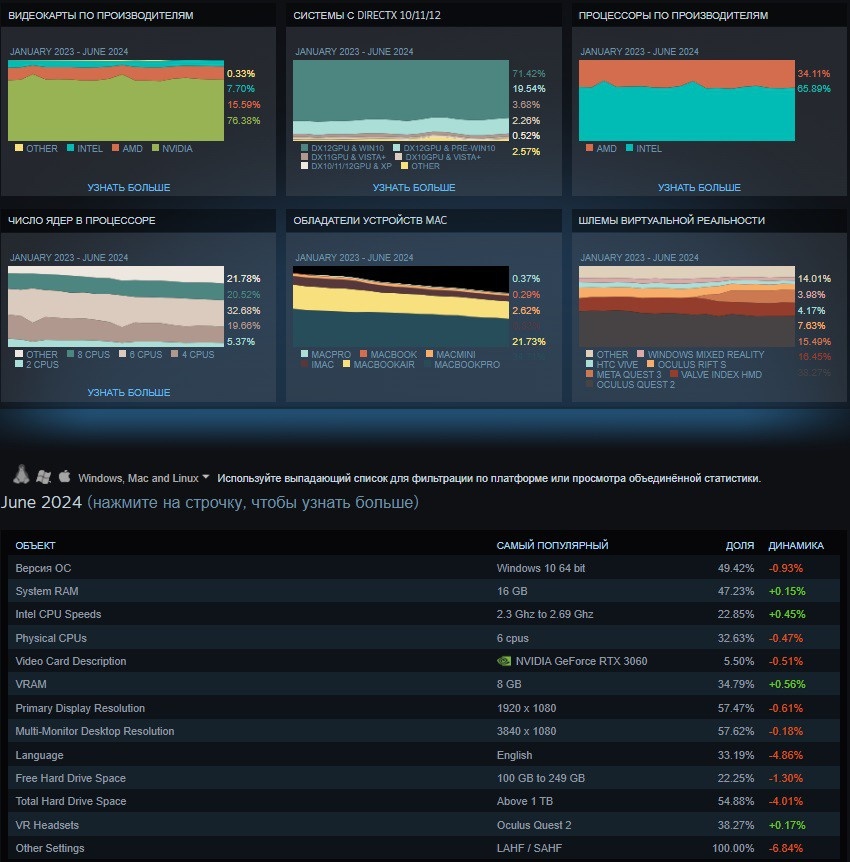Viewport: 850px width, 862px height.
Task: Expand the Total Hard Drive Space row
Action: 424,801
